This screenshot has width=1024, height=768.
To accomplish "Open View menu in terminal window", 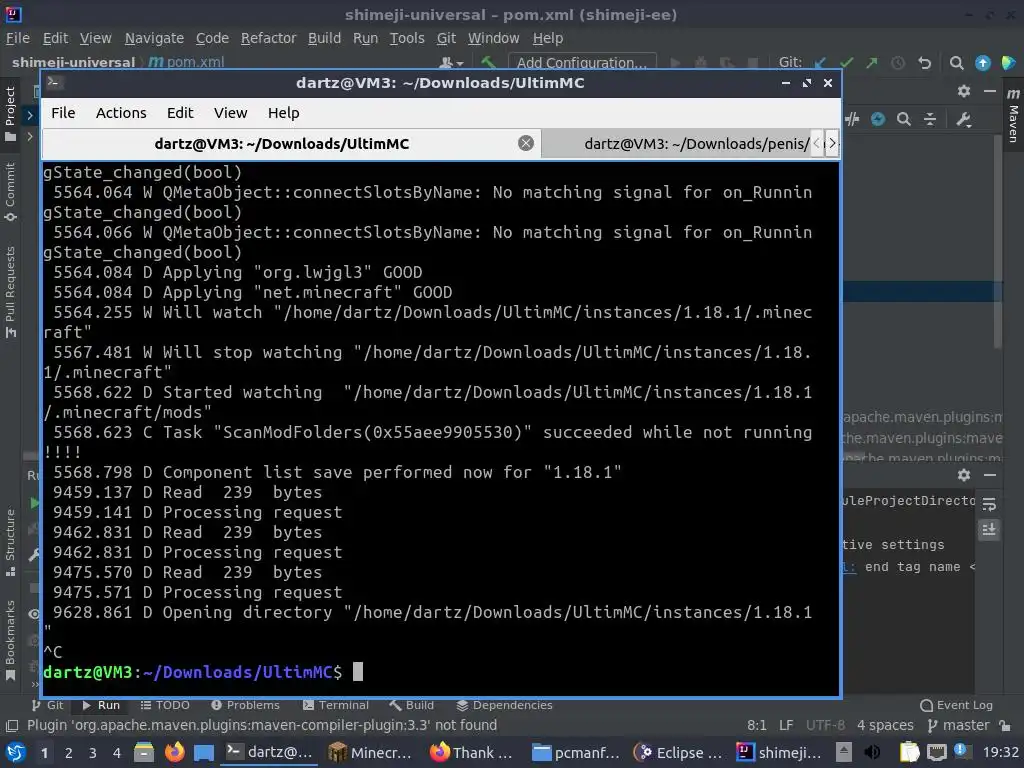I will (x=231, y=113).
